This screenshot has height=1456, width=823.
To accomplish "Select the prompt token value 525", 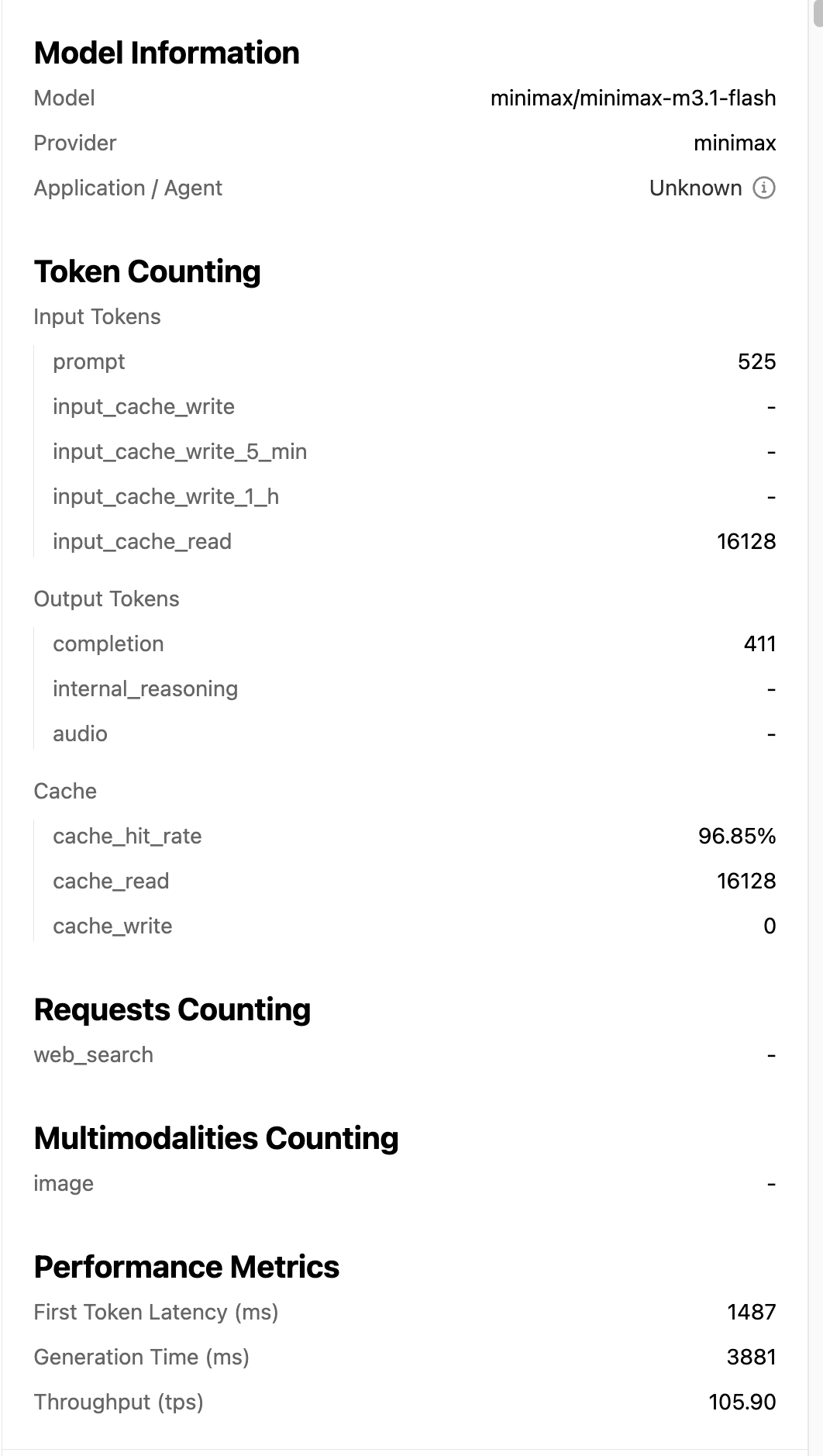I will [756, 362].
